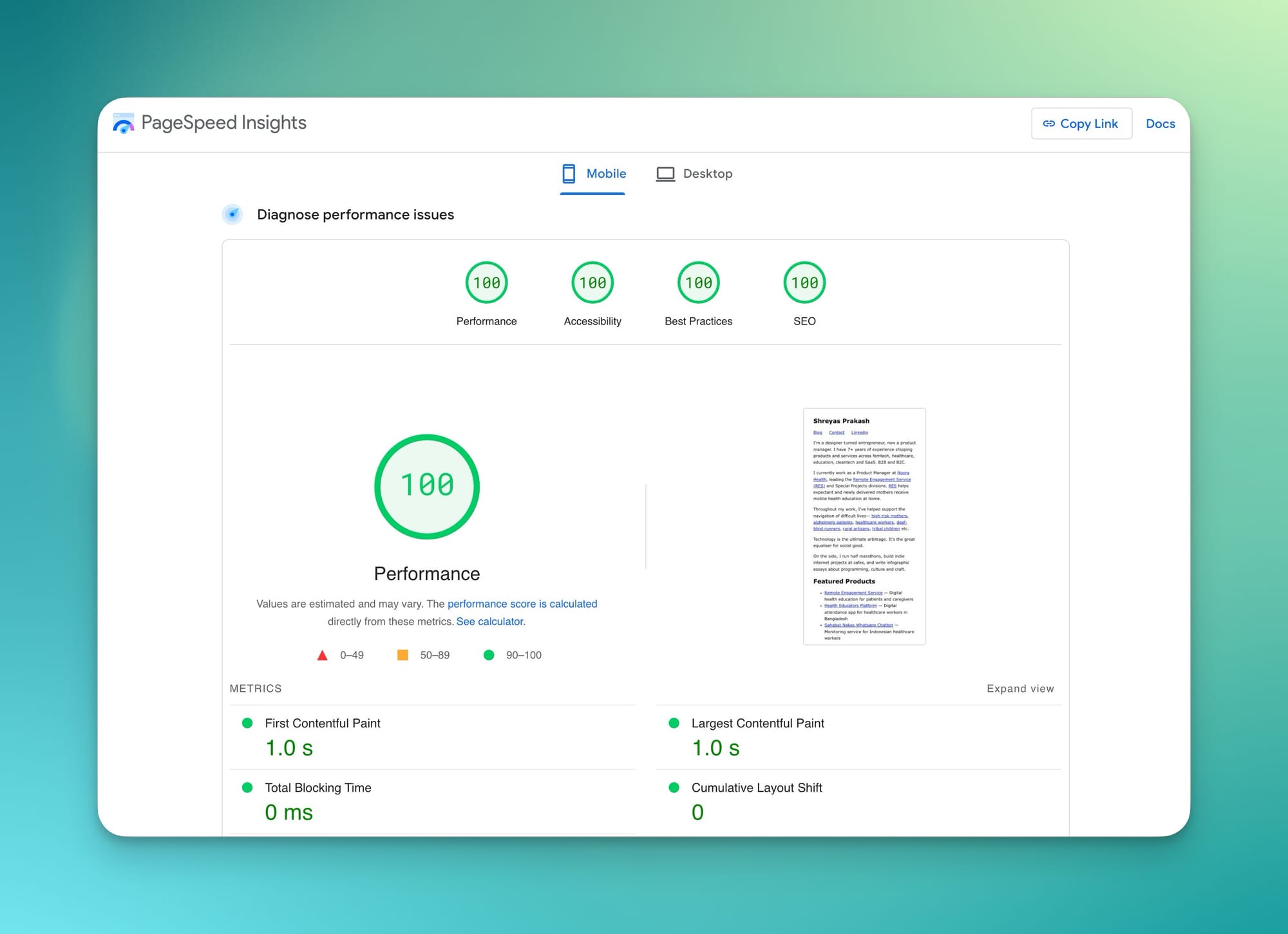Screen dimensions: 1288x934
Task: Expand the Cumulative Layout Shift metric
Action: coord(756,788)
